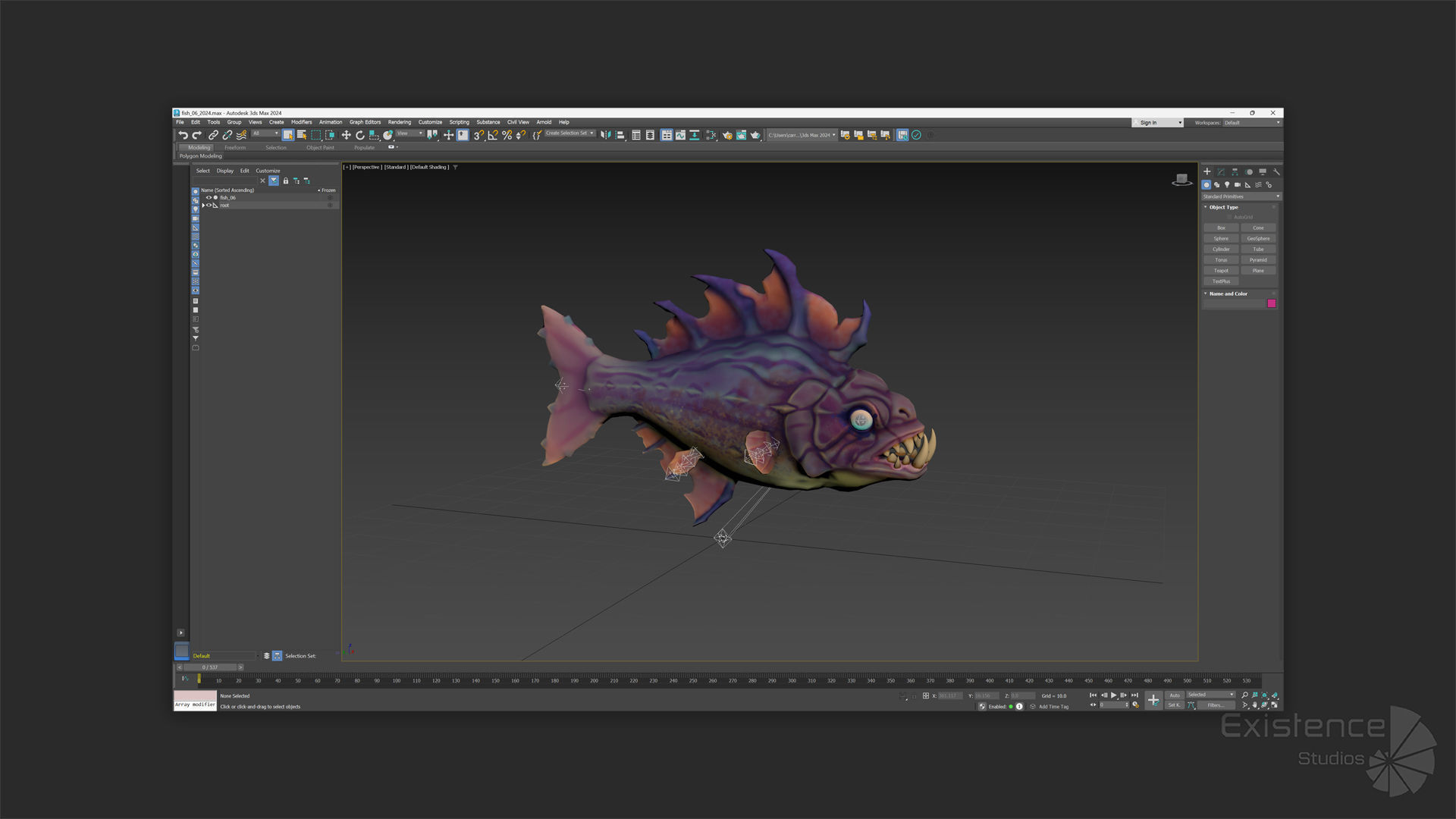Screen dimensions: 1456x819
Task: Click the ViewCube in the viewport corner
Action: point(1181,180)
